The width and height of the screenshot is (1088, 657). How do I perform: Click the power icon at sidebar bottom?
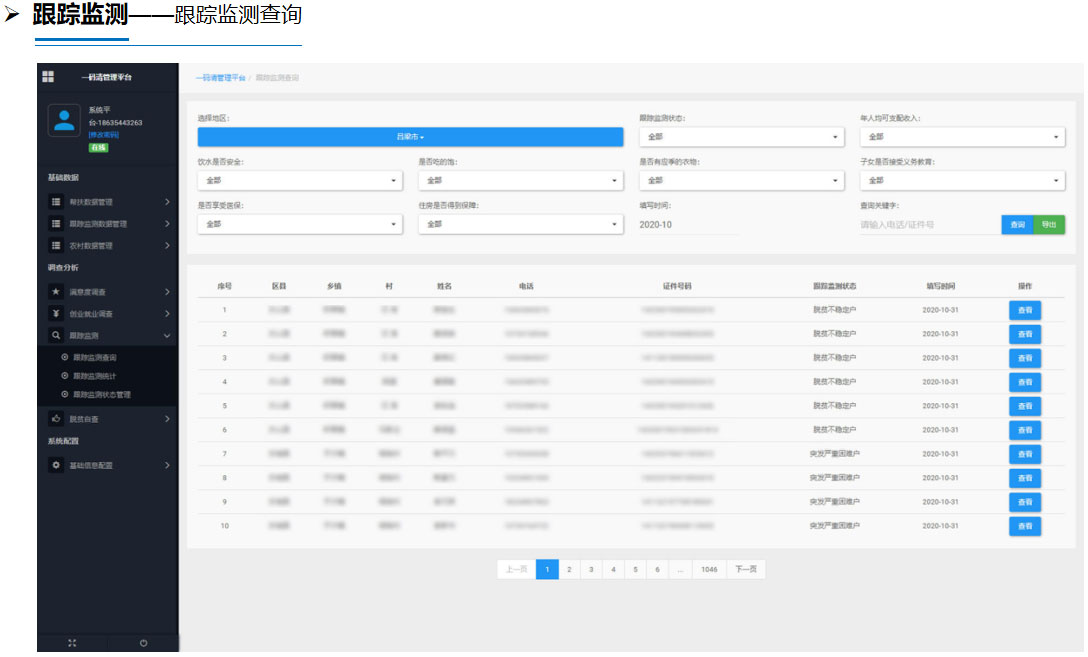[144, 643]
